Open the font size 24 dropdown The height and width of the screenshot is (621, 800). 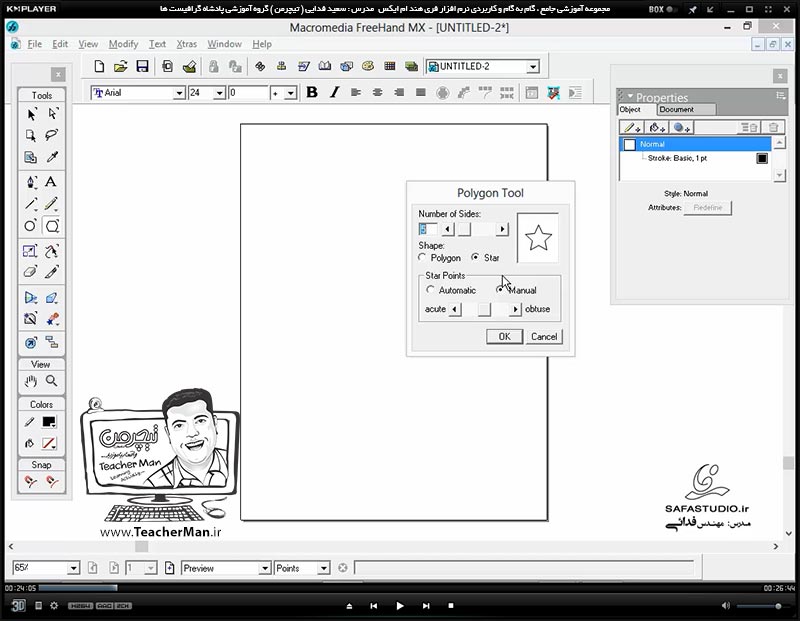click(x=219, y=93)
